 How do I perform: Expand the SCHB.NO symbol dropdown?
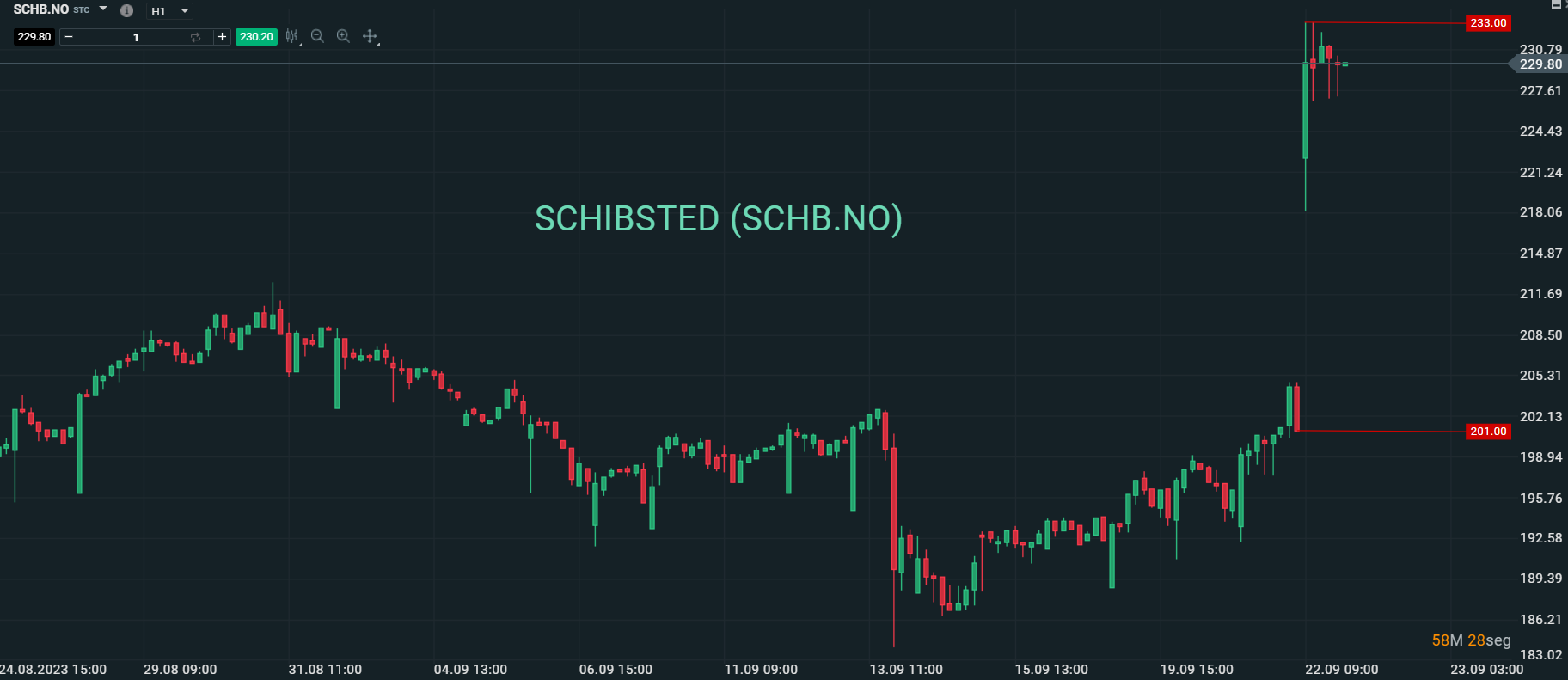[x=103, y=9]
